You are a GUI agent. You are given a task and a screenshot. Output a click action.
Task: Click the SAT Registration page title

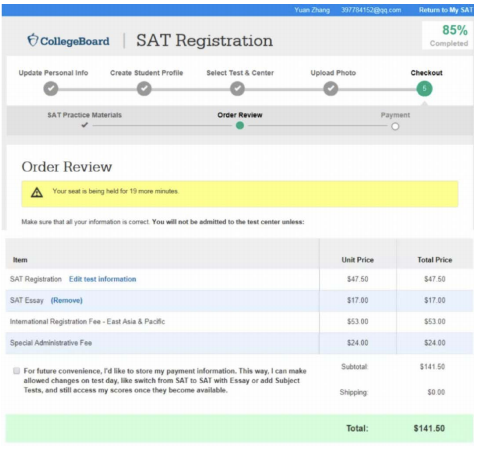[204, 41]
